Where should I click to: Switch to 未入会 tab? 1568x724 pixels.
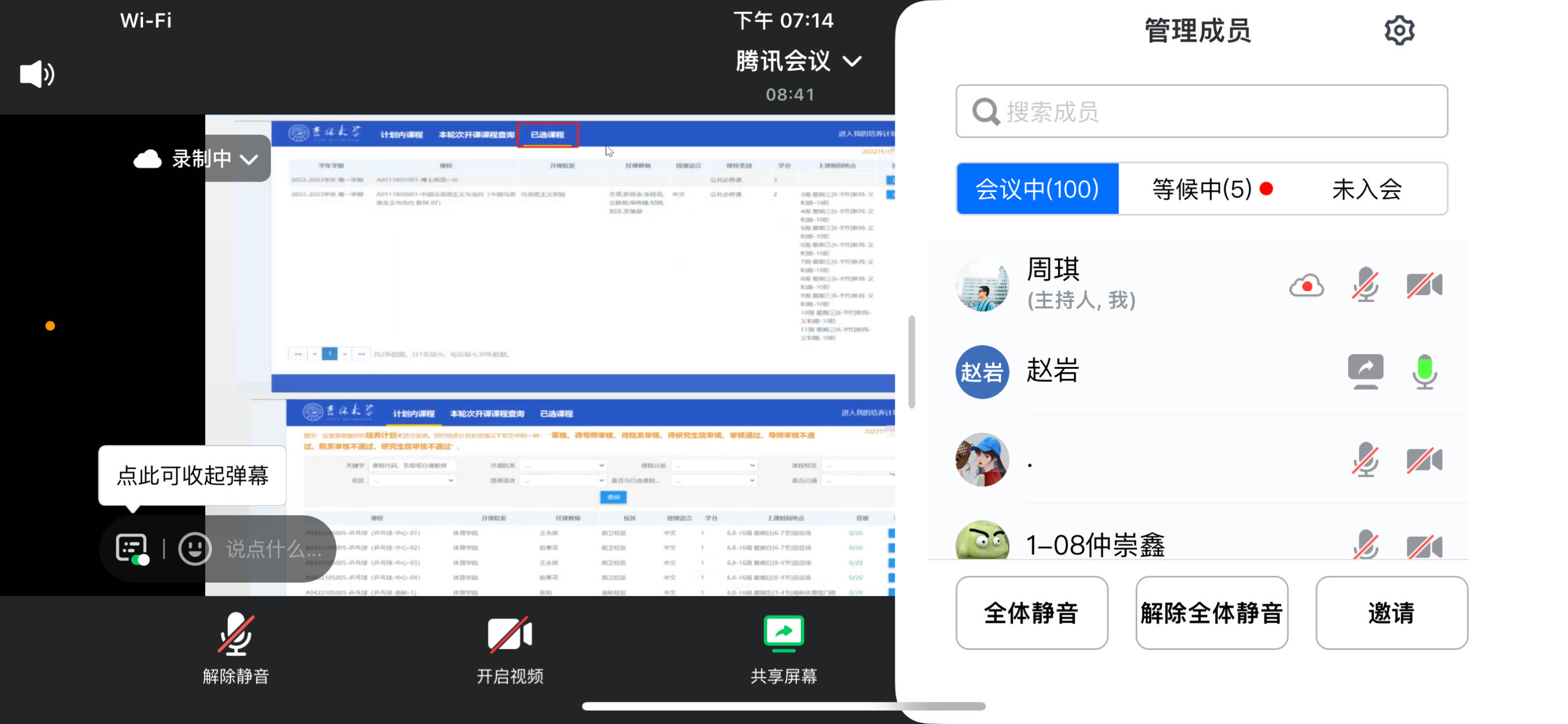1367,189
